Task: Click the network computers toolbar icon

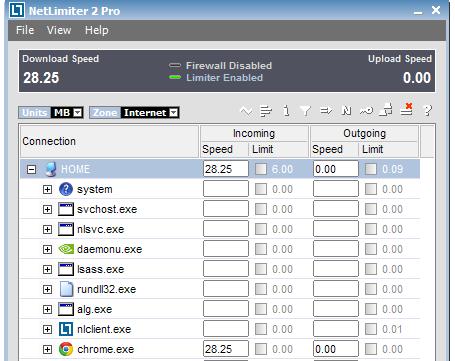Action: click(x=386, y=110)
